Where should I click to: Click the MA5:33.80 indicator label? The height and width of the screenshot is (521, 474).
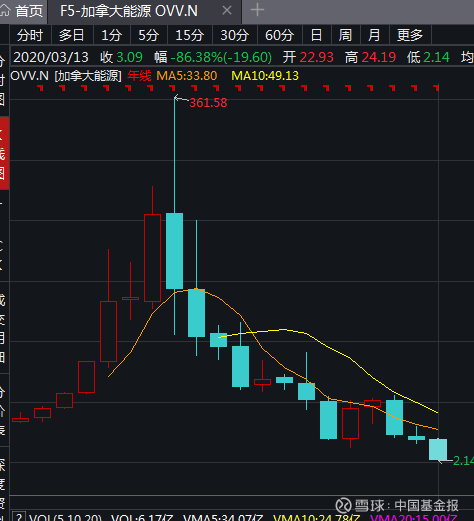pyautogui.click(x=187, y=76)
